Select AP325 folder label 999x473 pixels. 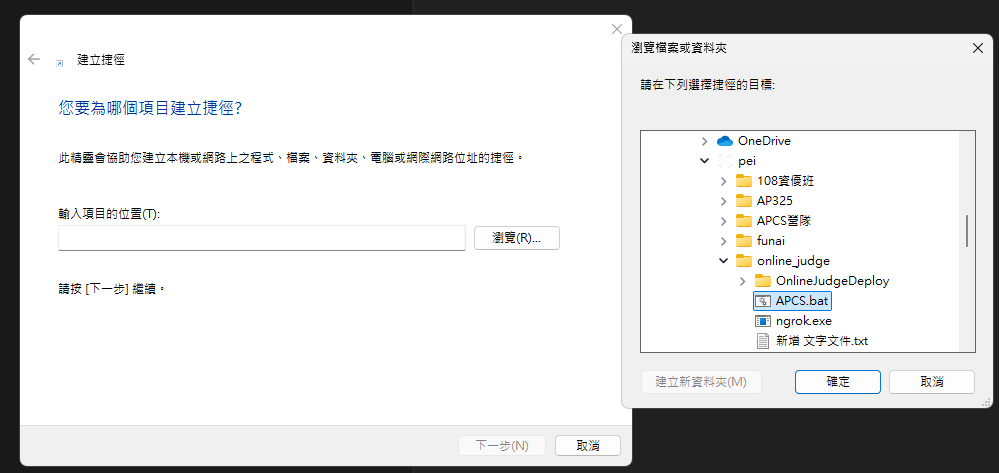coord(775,201)
